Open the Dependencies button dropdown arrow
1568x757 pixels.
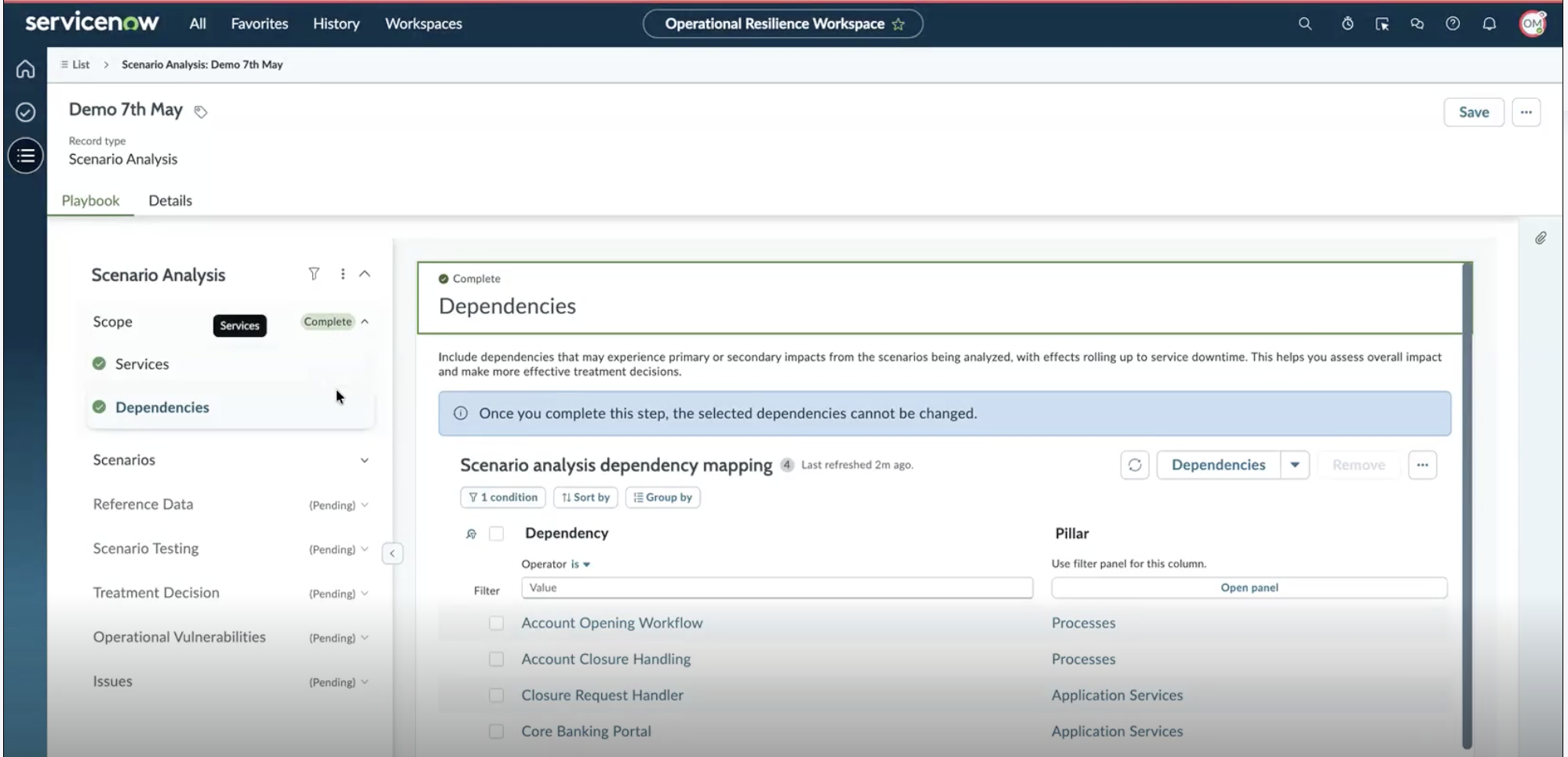[1295, 465]
